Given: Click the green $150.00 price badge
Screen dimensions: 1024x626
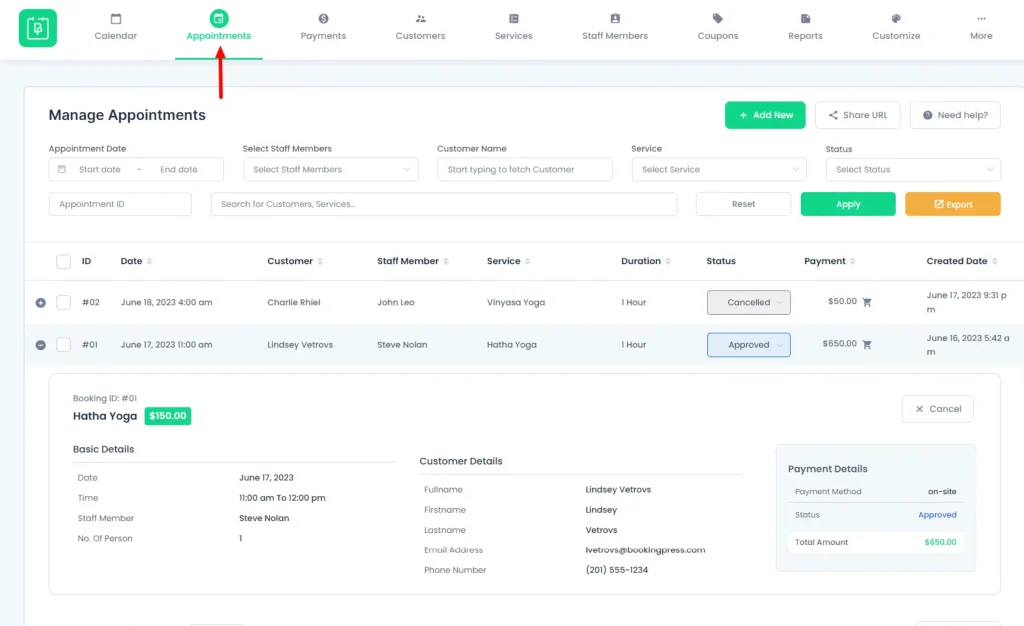Looking at the screenshot, I should (x=167, y=416).
